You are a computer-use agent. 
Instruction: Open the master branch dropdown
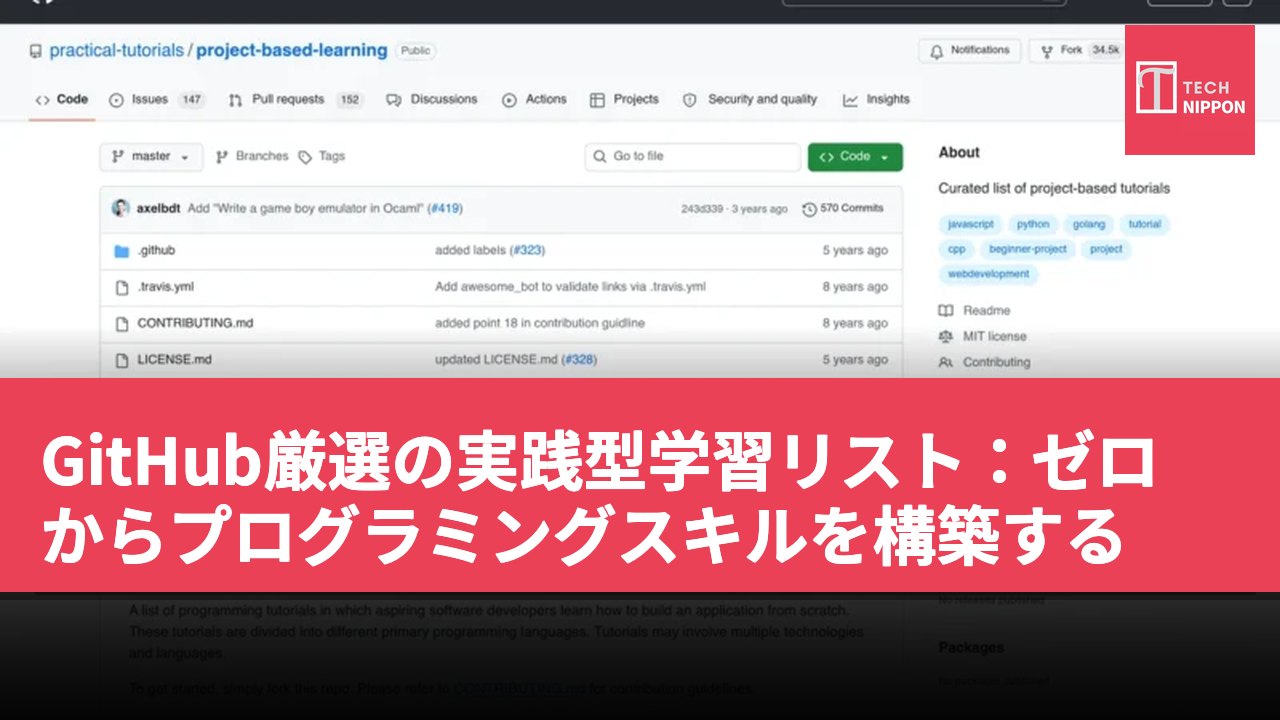(x=151, y=157)
